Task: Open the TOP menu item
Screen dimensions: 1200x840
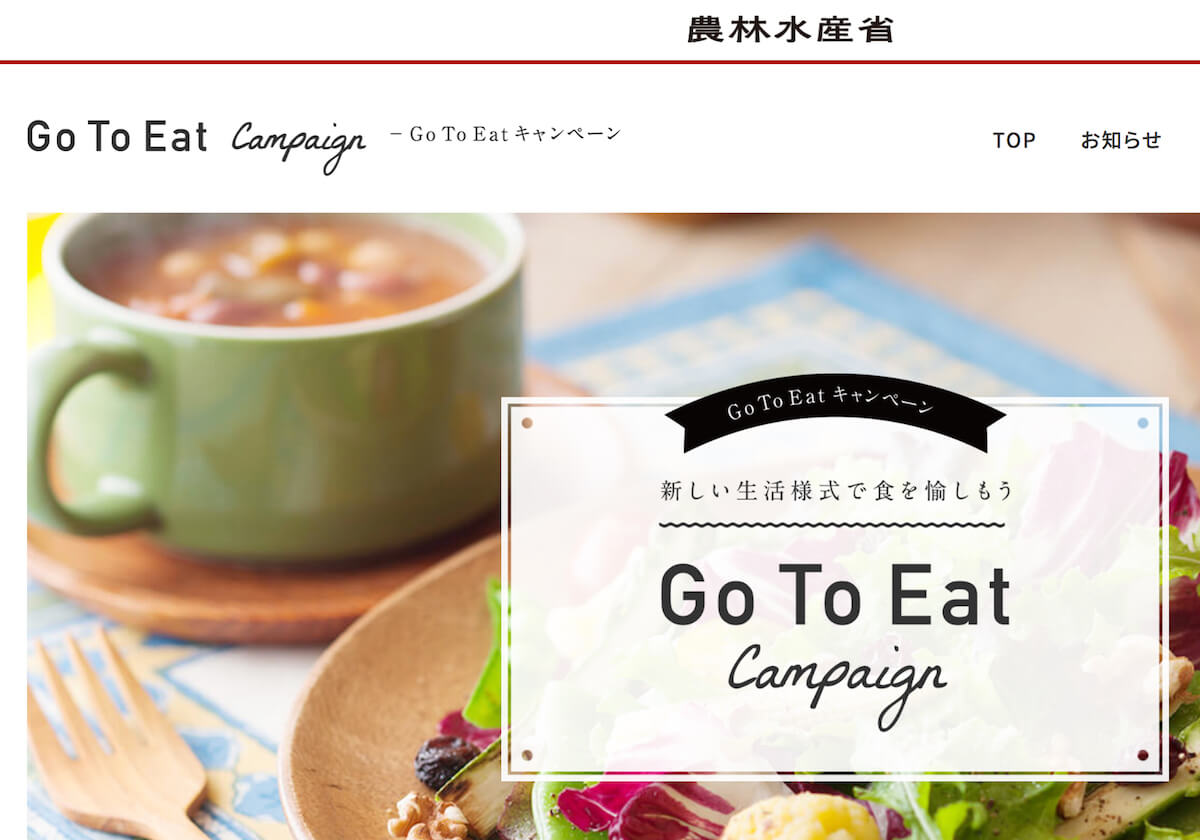Action: (1014, 141)
